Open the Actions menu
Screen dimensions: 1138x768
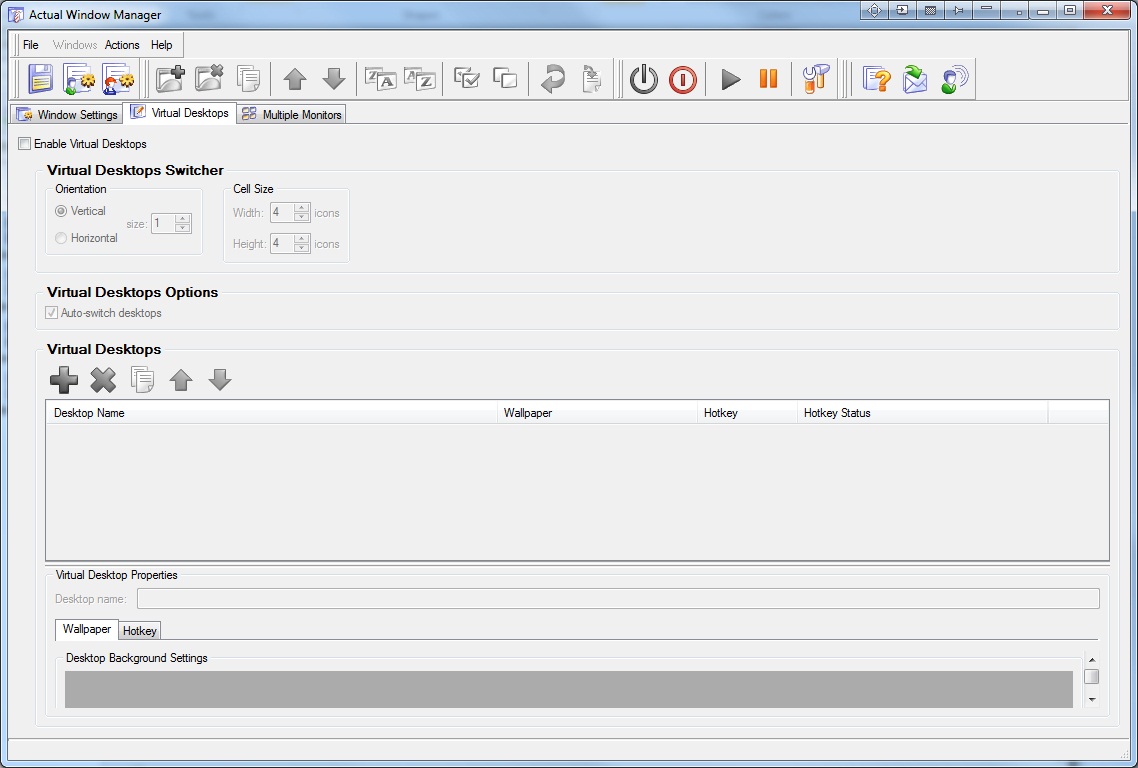point(122,45)
